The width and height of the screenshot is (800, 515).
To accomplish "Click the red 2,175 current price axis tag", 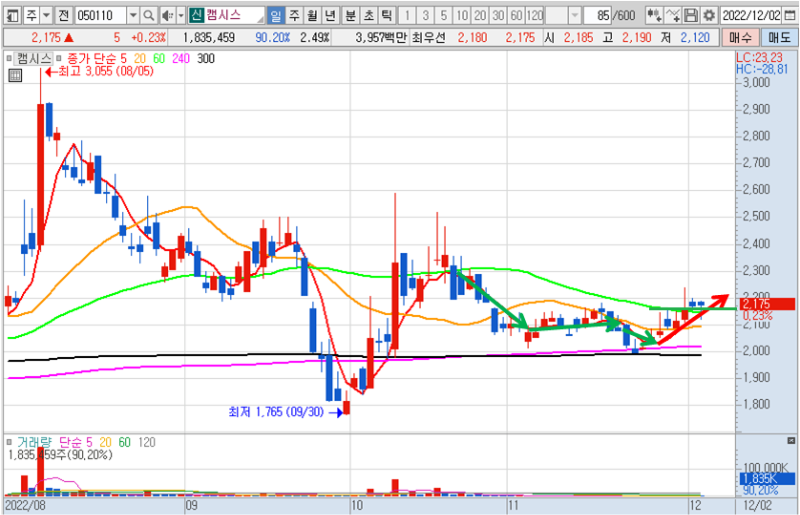I will tap(766, 304).
